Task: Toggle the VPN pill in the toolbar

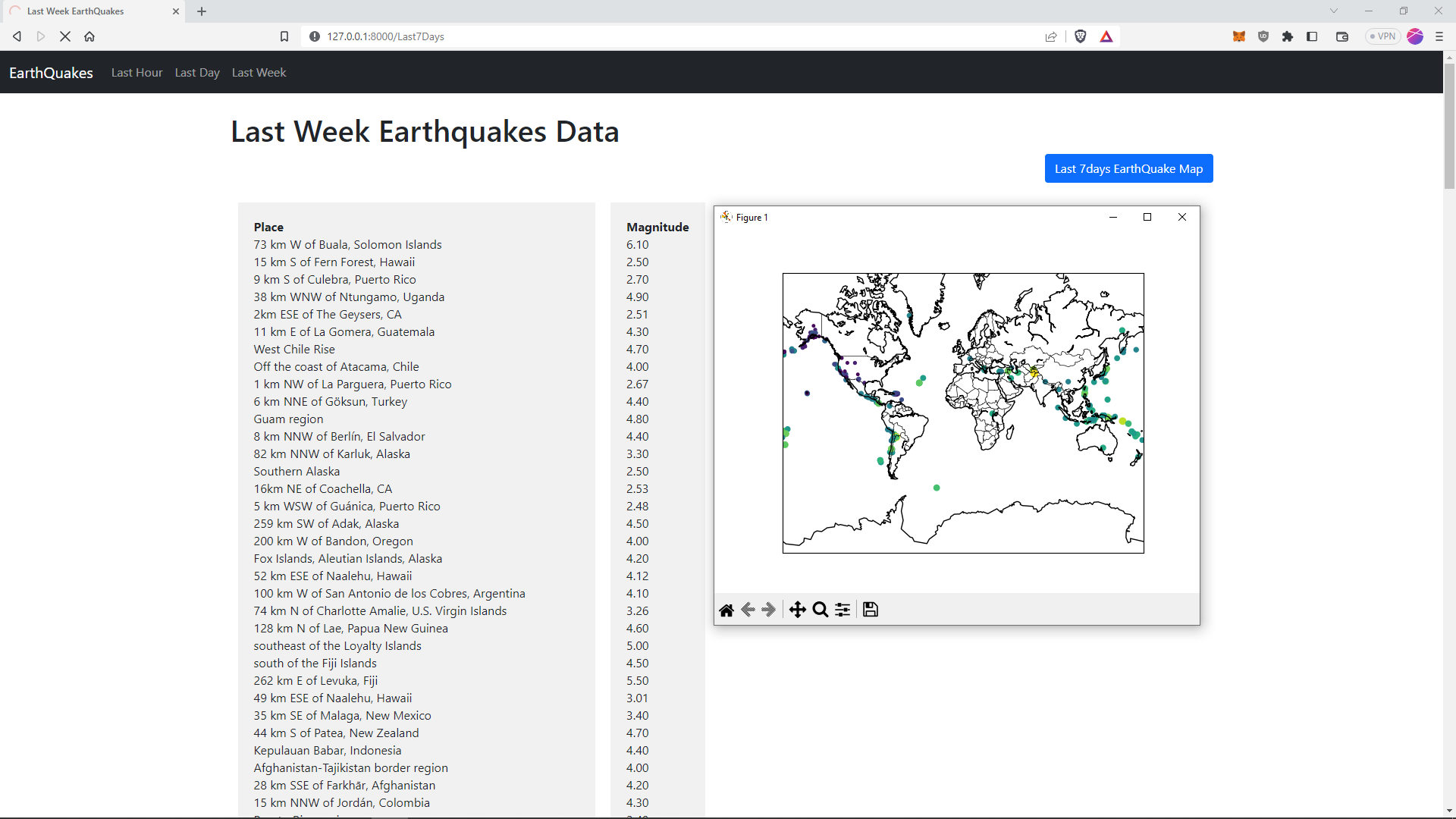Action: pos(1382,36)
